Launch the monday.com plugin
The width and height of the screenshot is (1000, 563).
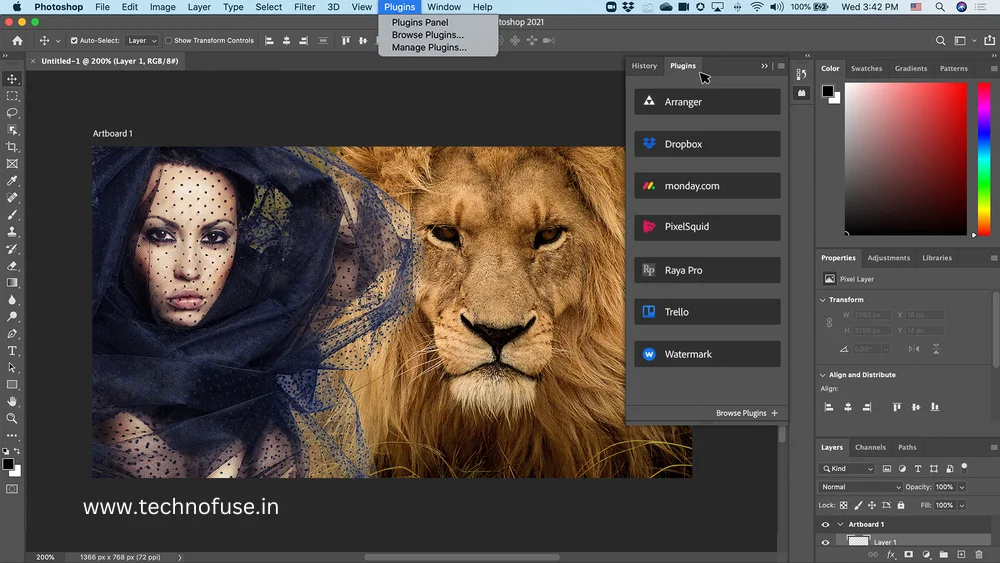[x=707, y=186]
